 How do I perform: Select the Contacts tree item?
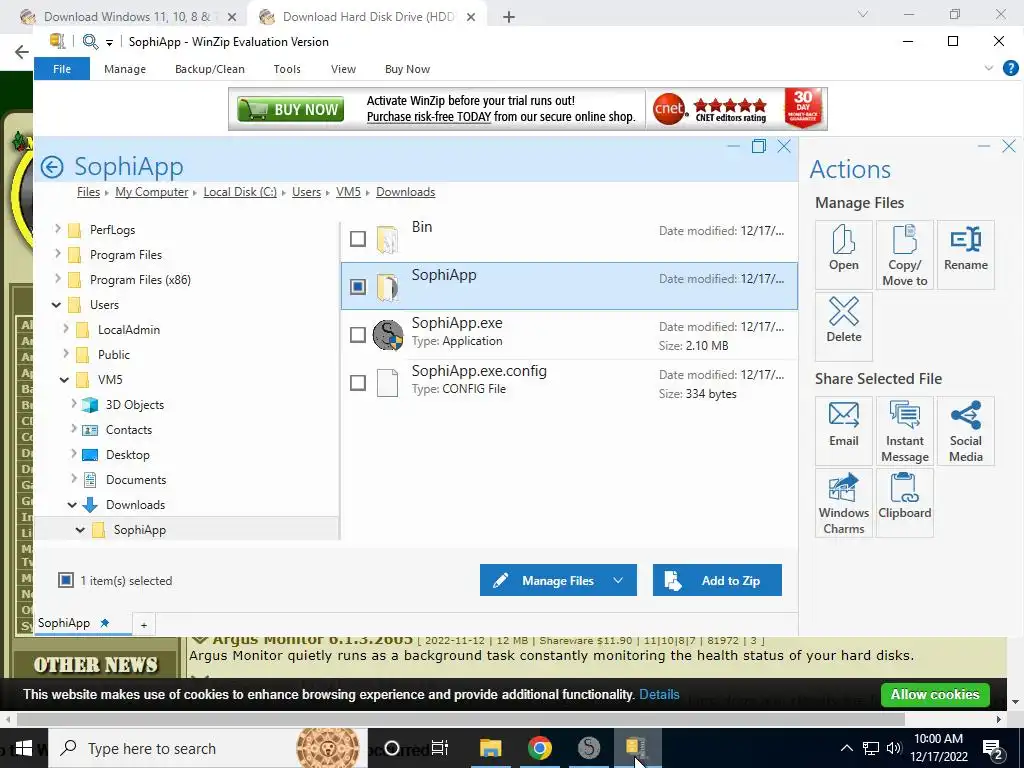(x=129, y=430)
